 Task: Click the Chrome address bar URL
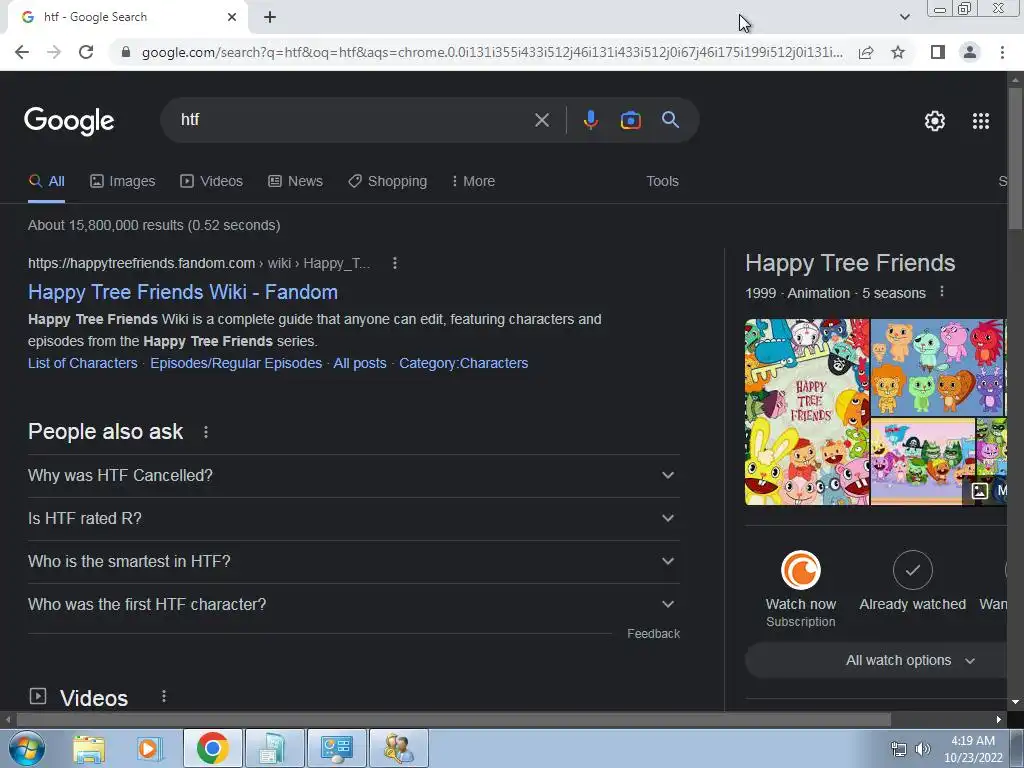click(492, 52)
